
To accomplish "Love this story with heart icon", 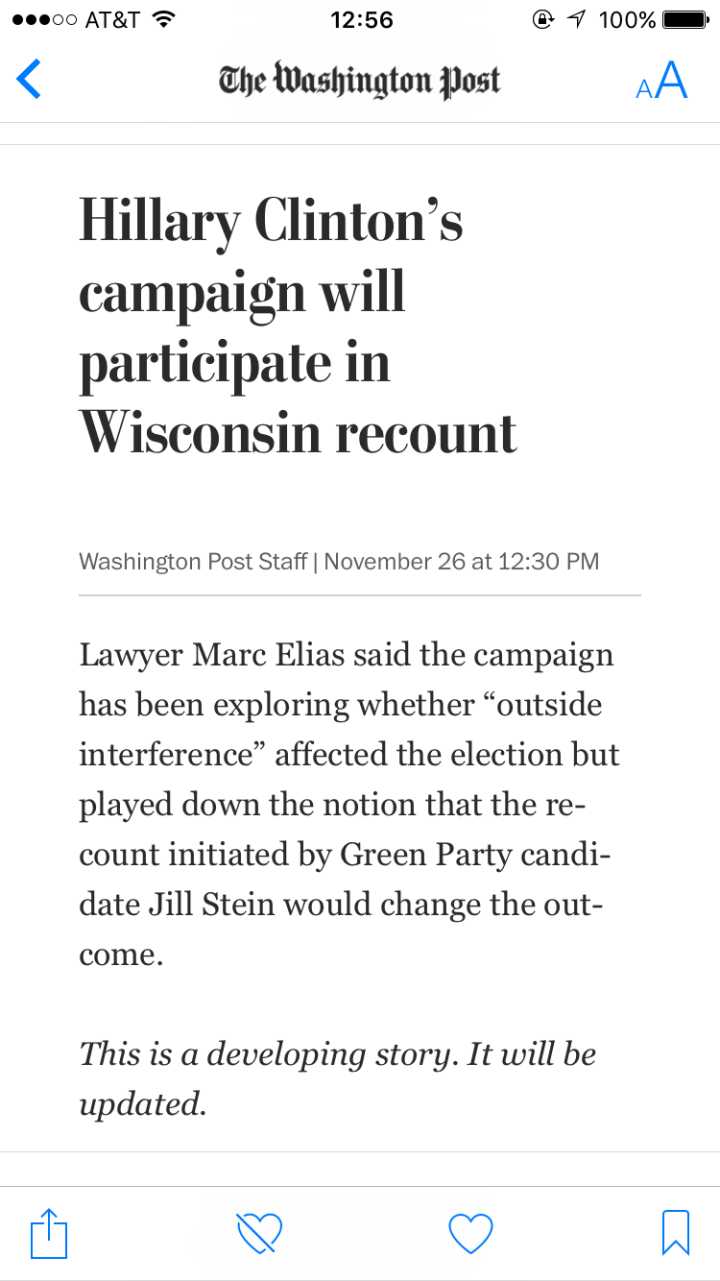I will point(470,1233).
